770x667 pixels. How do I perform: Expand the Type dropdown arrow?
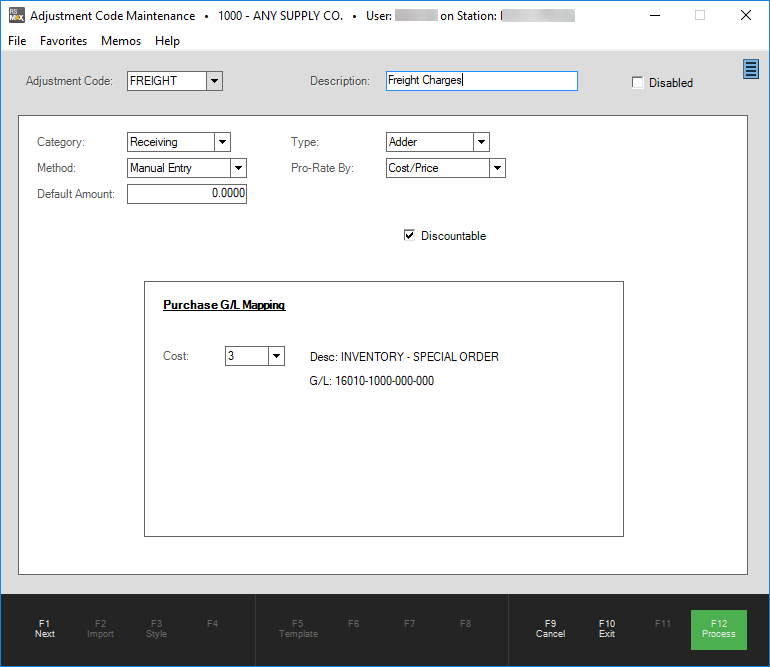[481, 142]
